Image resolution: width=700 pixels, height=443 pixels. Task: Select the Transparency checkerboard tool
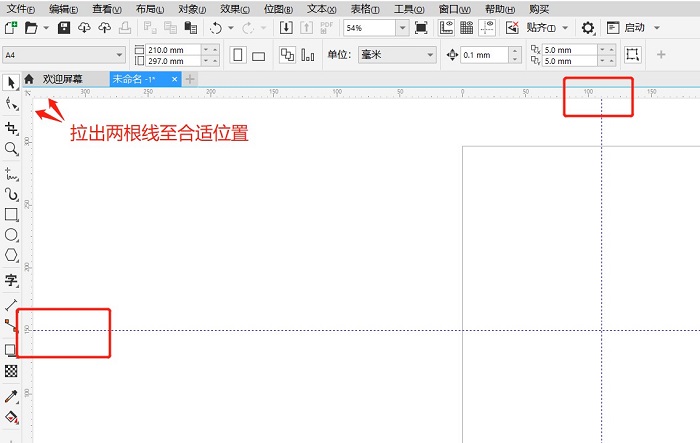click(x=11, y=371)
